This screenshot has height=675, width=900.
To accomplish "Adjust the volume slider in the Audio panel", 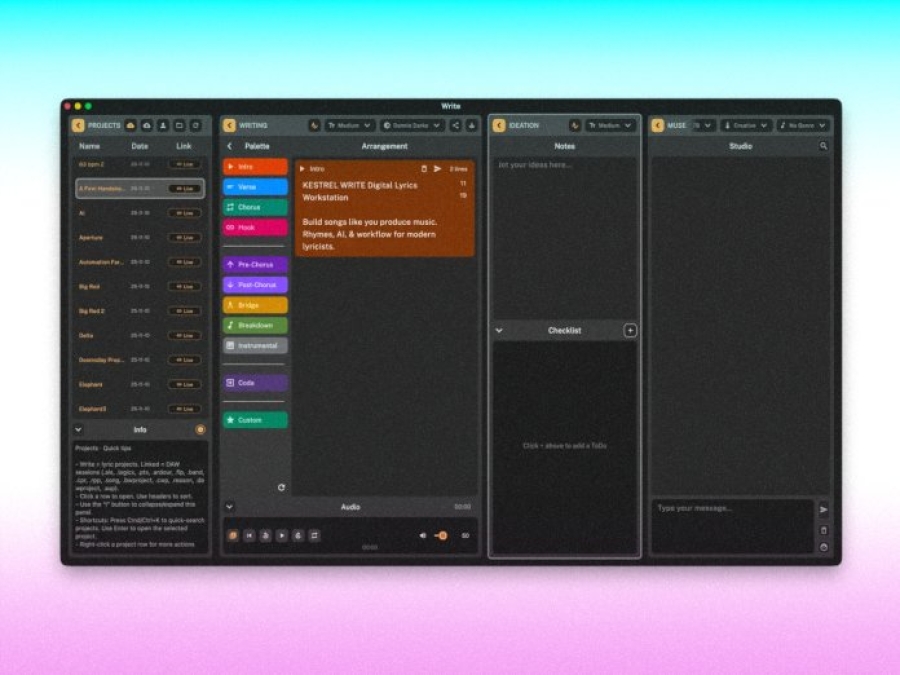I will (441, 535).
